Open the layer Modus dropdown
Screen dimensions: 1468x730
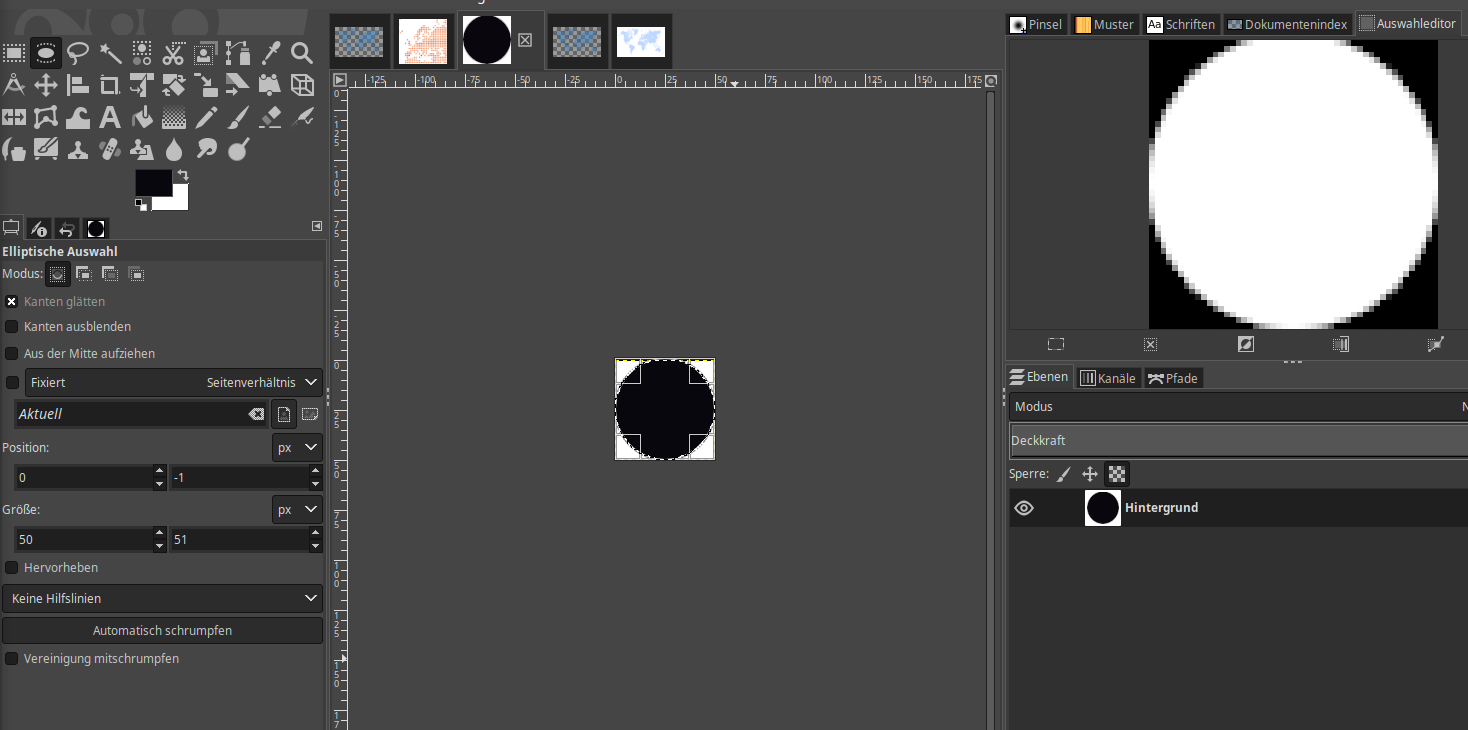(1238, 407)
